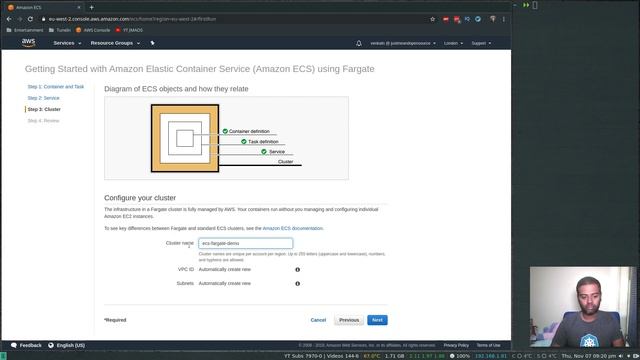
Task: Click the Feedback button in footer
Action: [x=27, y=345]
